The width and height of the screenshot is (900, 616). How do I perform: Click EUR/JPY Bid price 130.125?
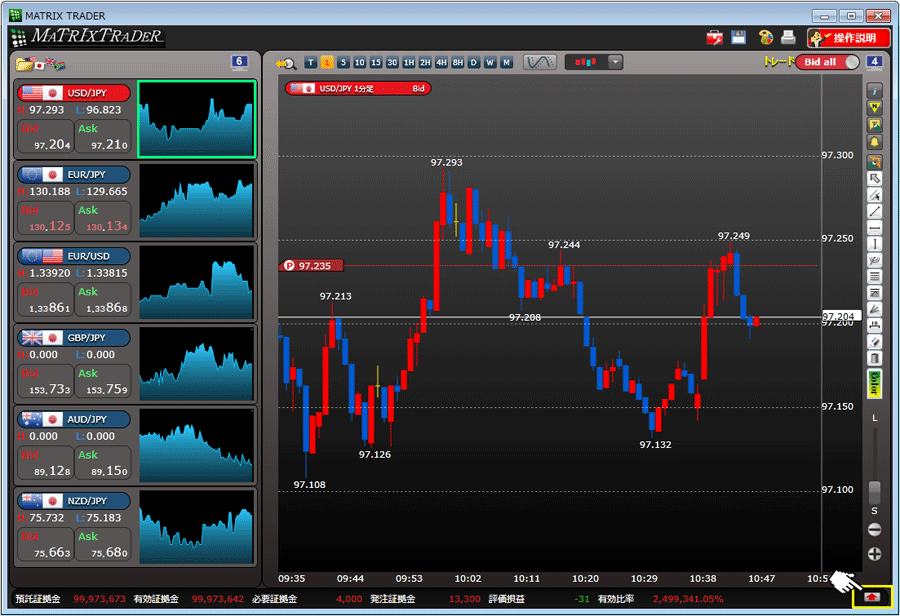point(45,218)
